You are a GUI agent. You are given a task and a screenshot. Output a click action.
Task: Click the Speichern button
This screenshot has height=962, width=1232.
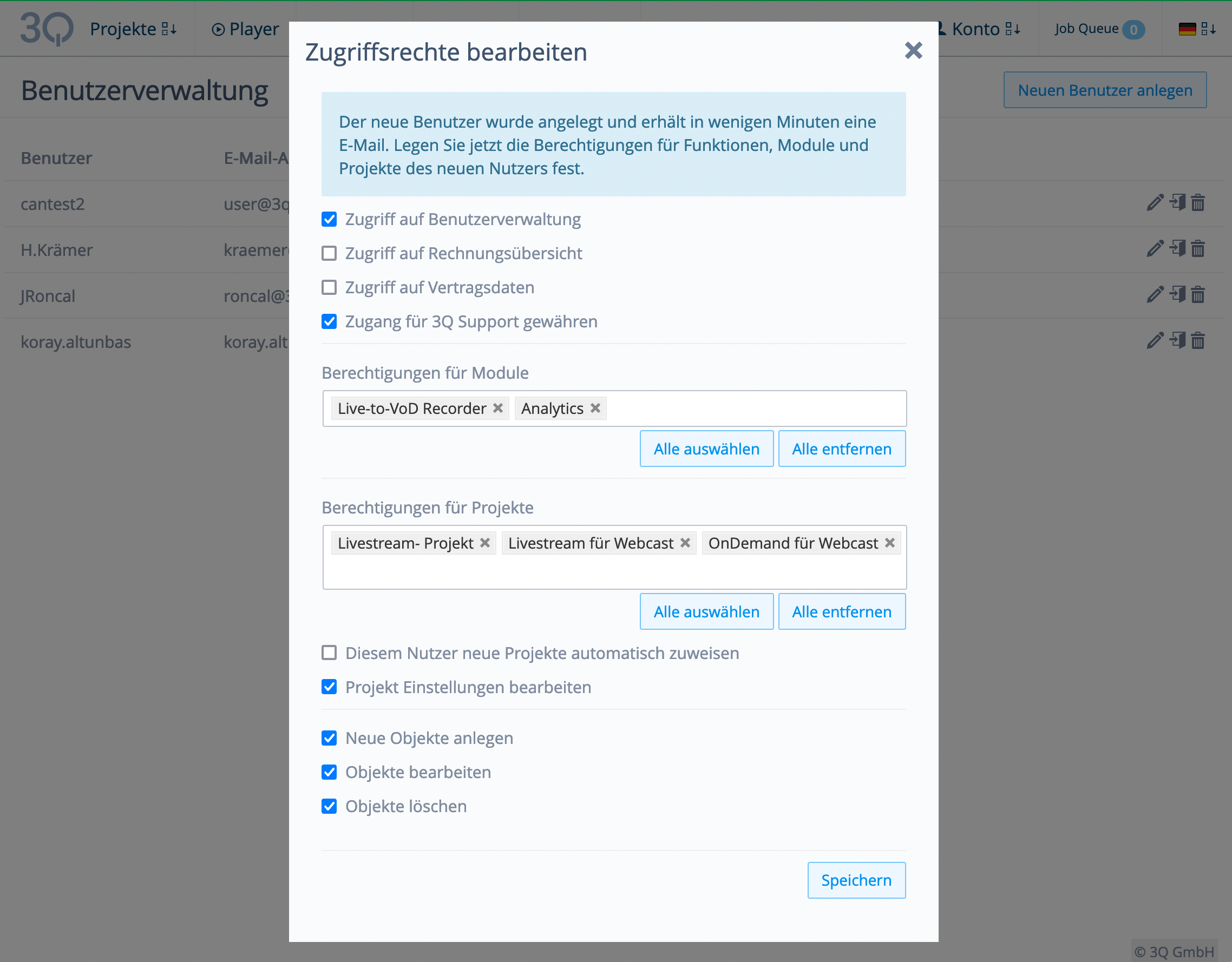click(x=856, y=880)
